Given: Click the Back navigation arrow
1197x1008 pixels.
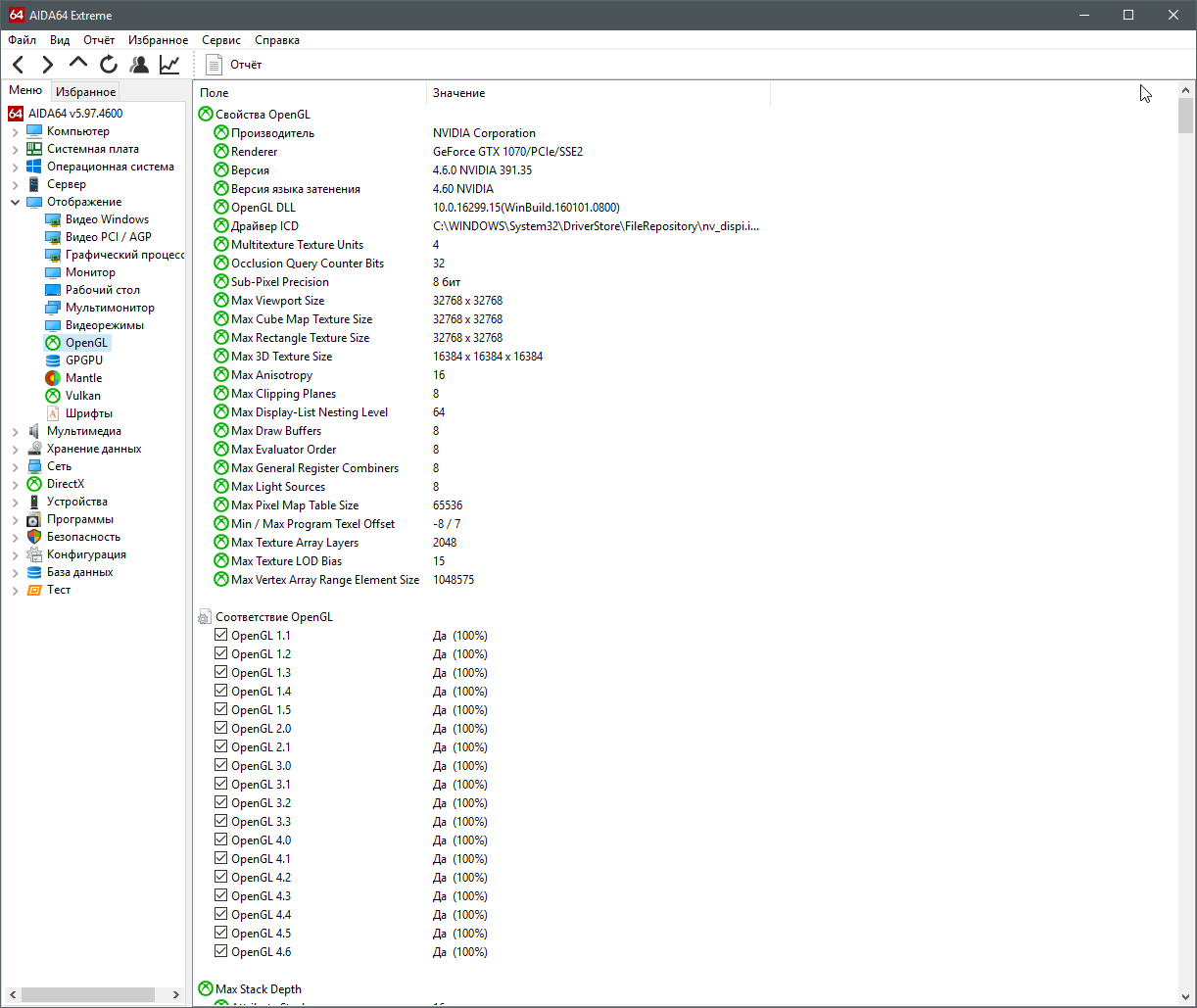Looking at the screenshot, I should pos(19,65).
